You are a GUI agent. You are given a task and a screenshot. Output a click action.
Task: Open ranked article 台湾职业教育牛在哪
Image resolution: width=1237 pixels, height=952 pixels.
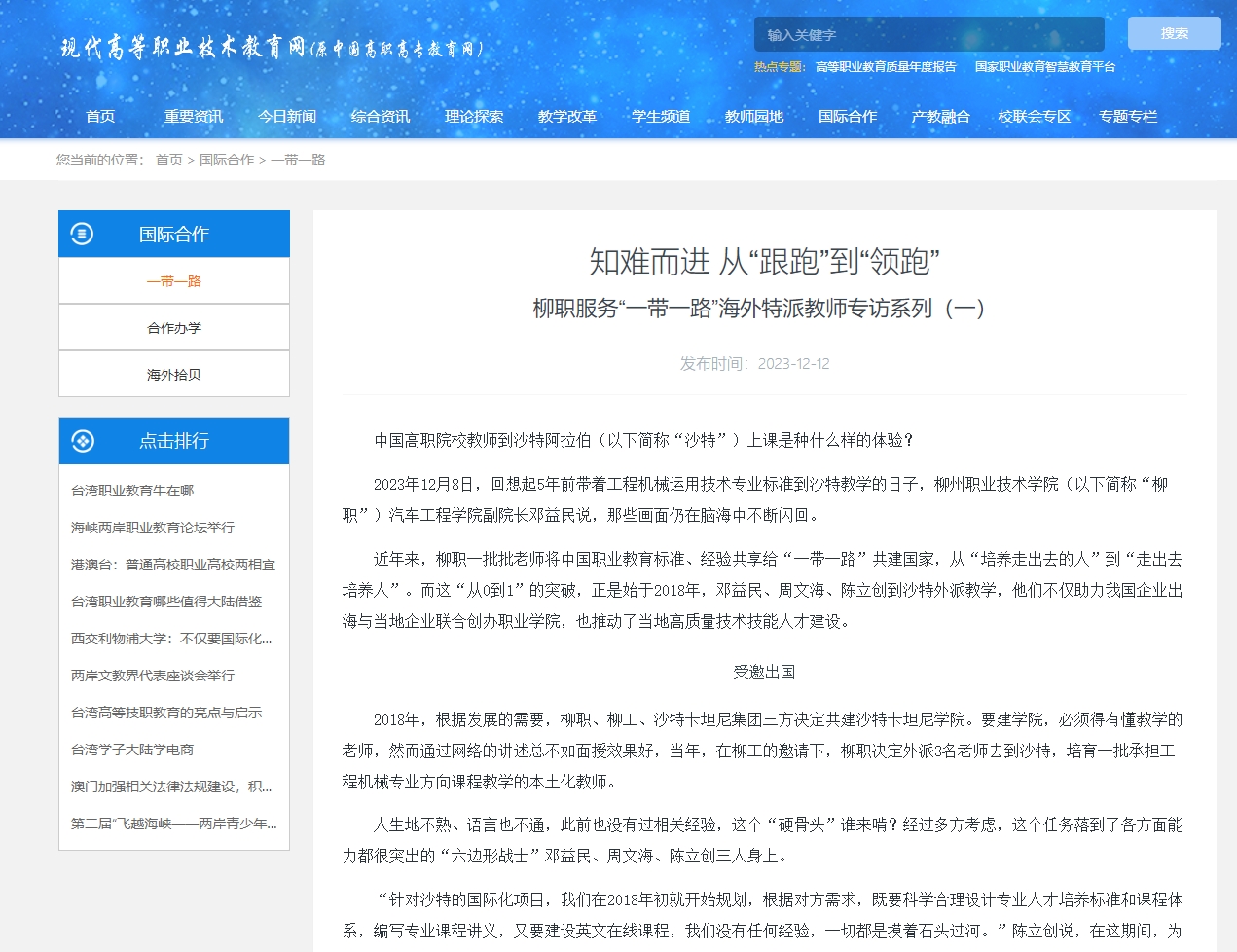[x=132, y=491]
